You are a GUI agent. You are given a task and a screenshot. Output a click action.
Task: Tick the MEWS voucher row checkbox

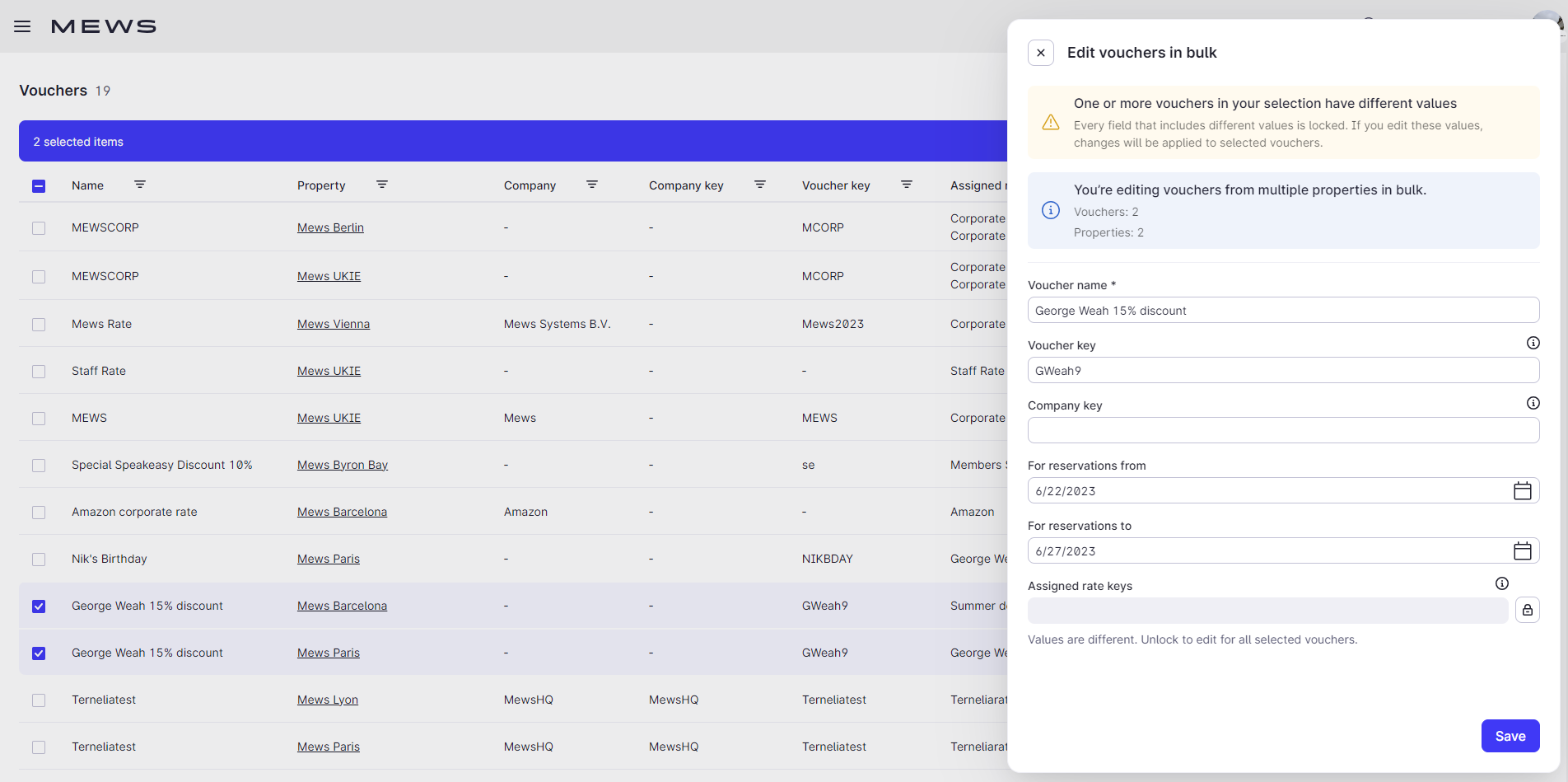pos(39,419)
